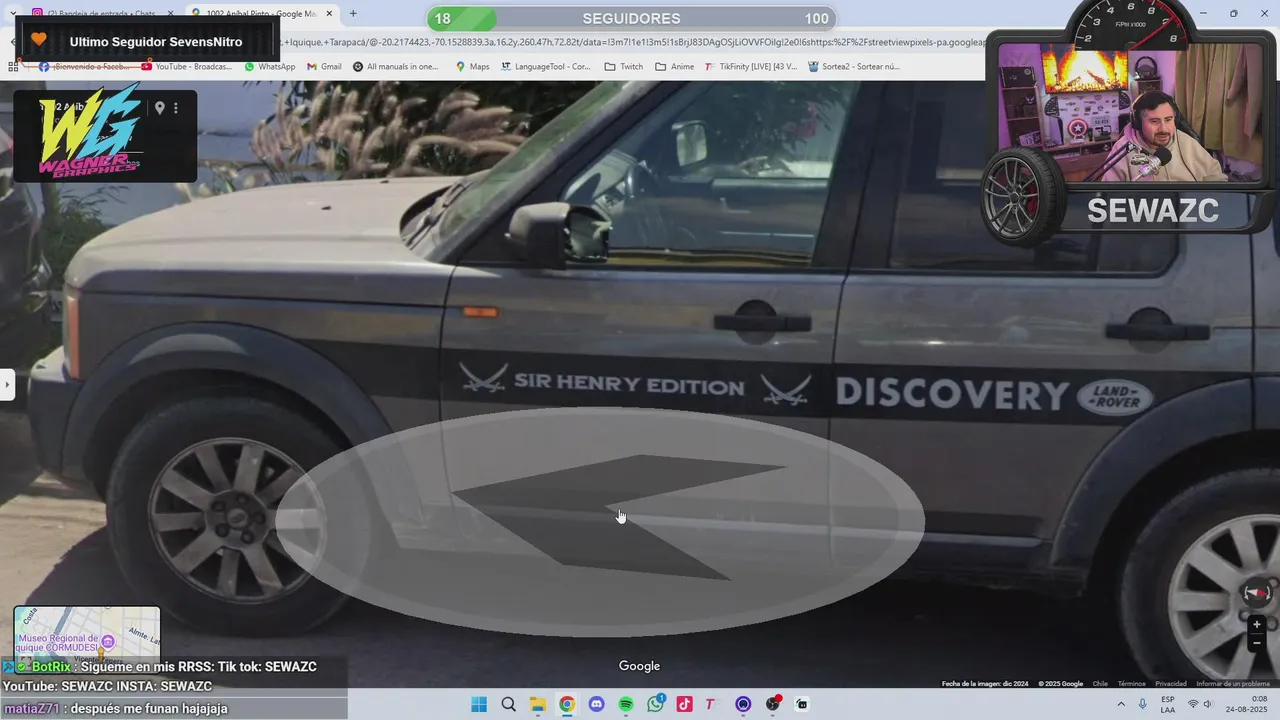Open the WhatsApp bookmark
Screen dimensions: 1280x720
click(x=270, y=66)
